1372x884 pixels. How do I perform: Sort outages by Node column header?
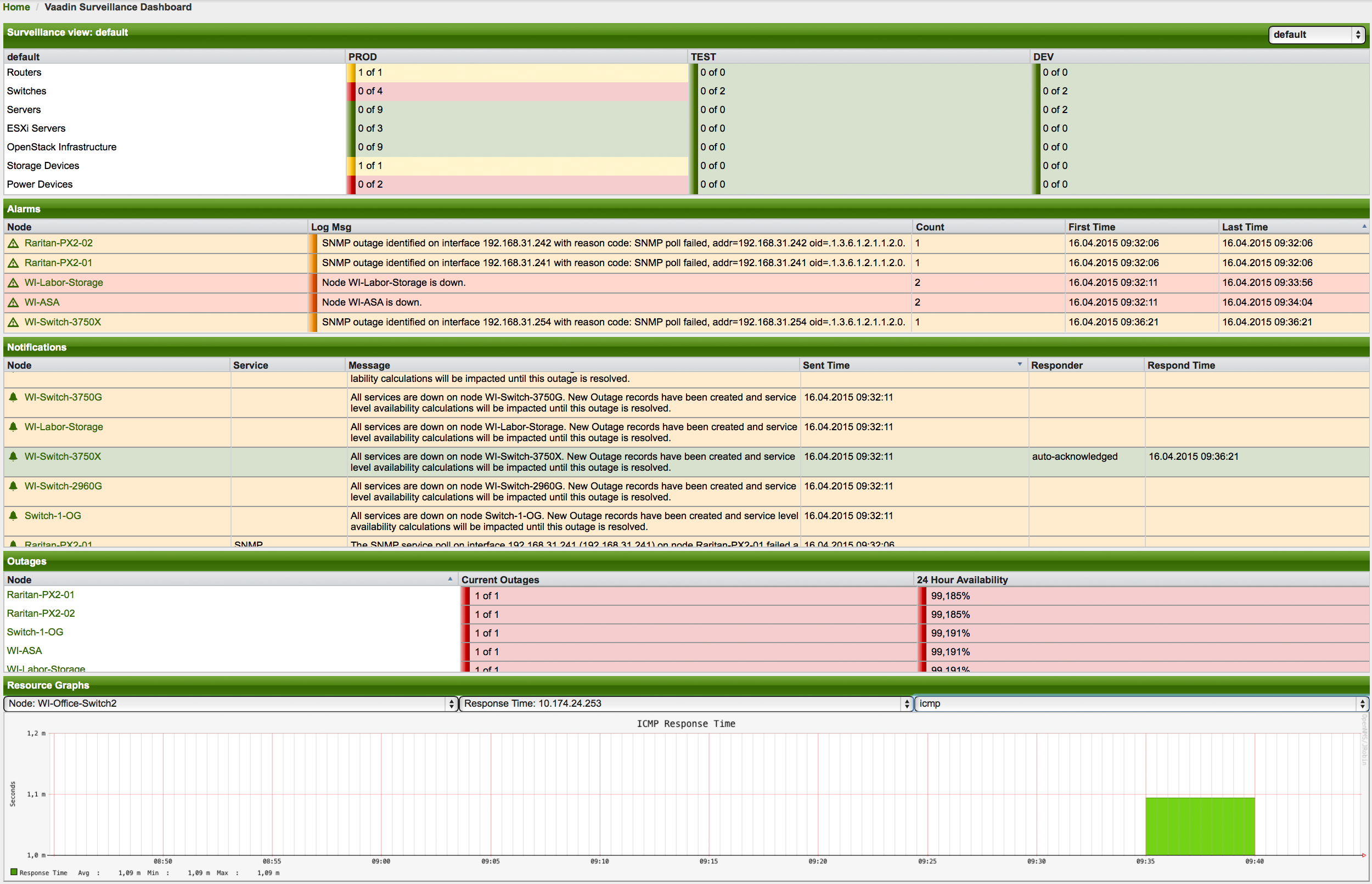[x=232, y=581]
